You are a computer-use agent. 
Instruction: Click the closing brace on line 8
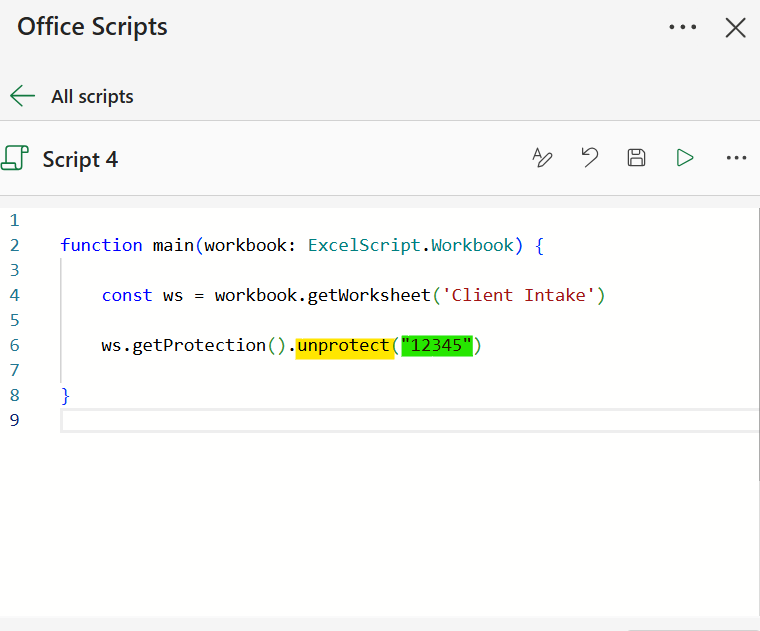point(65,395)
